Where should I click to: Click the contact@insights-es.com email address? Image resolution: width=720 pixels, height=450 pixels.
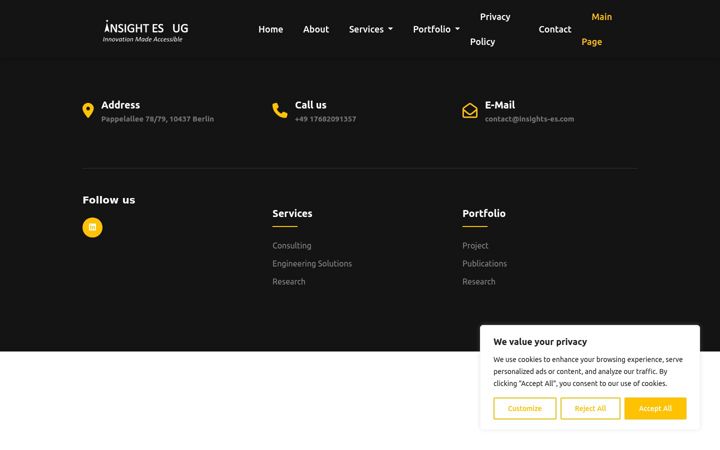tap(529, 119)
